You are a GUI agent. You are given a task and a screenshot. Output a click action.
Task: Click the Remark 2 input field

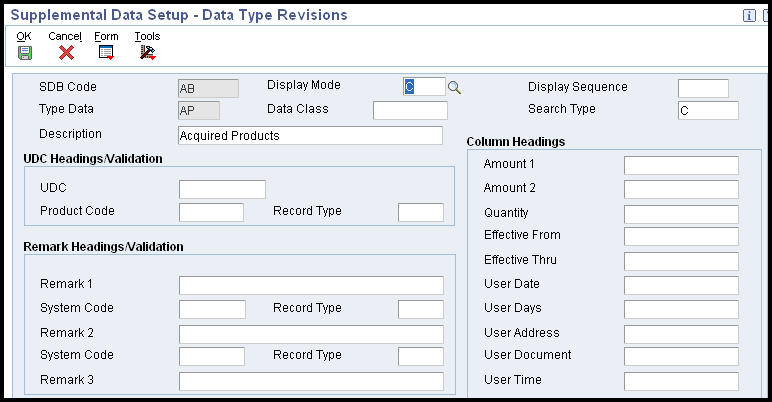[311, 334]
